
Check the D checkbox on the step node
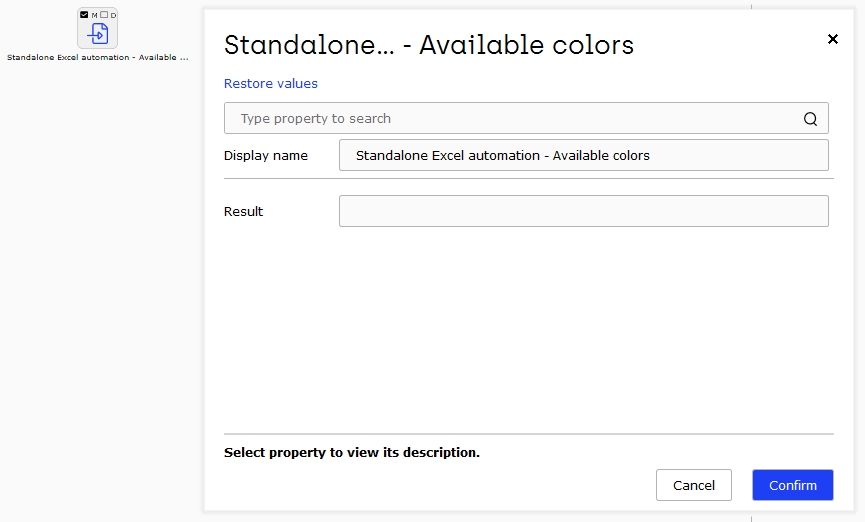click(x=104, y=15)
